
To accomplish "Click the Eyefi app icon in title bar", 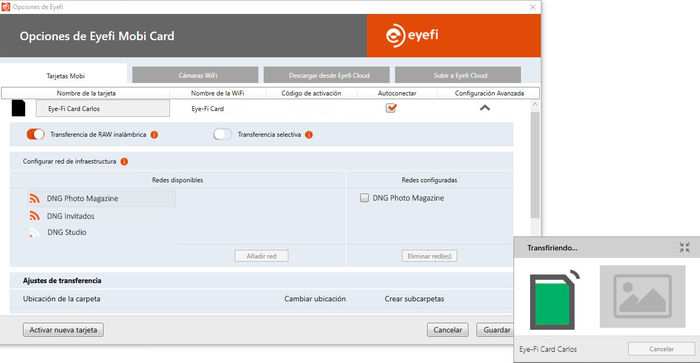I will (x=6, y=7).
